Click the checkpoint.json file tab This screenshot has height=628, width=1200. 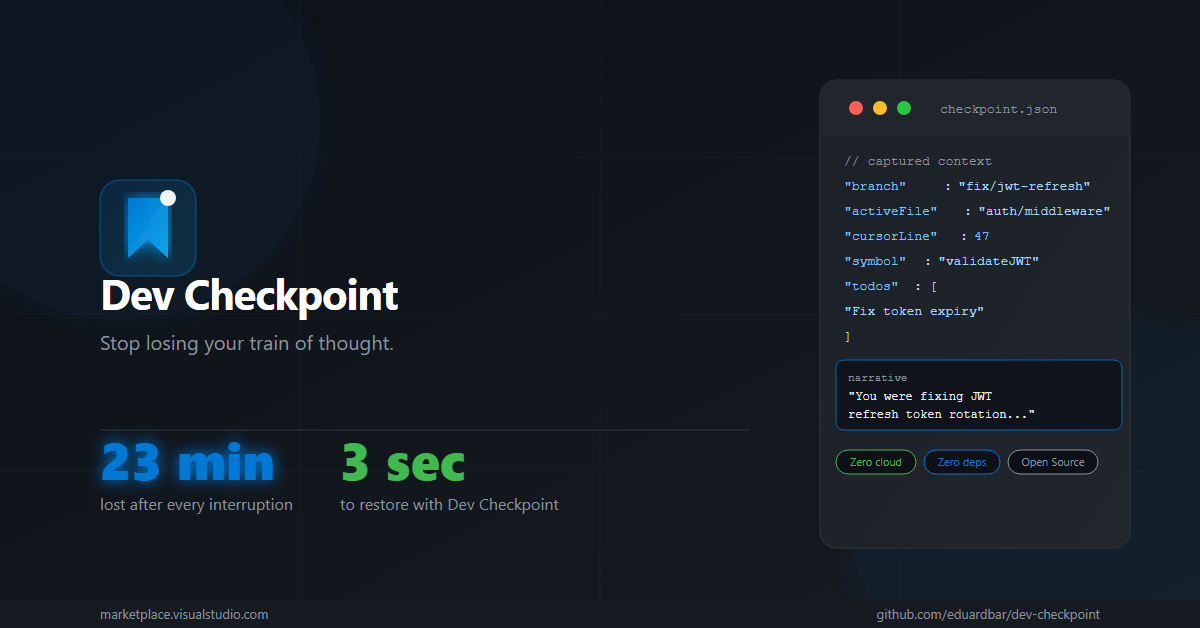click(x=998, y=109)
